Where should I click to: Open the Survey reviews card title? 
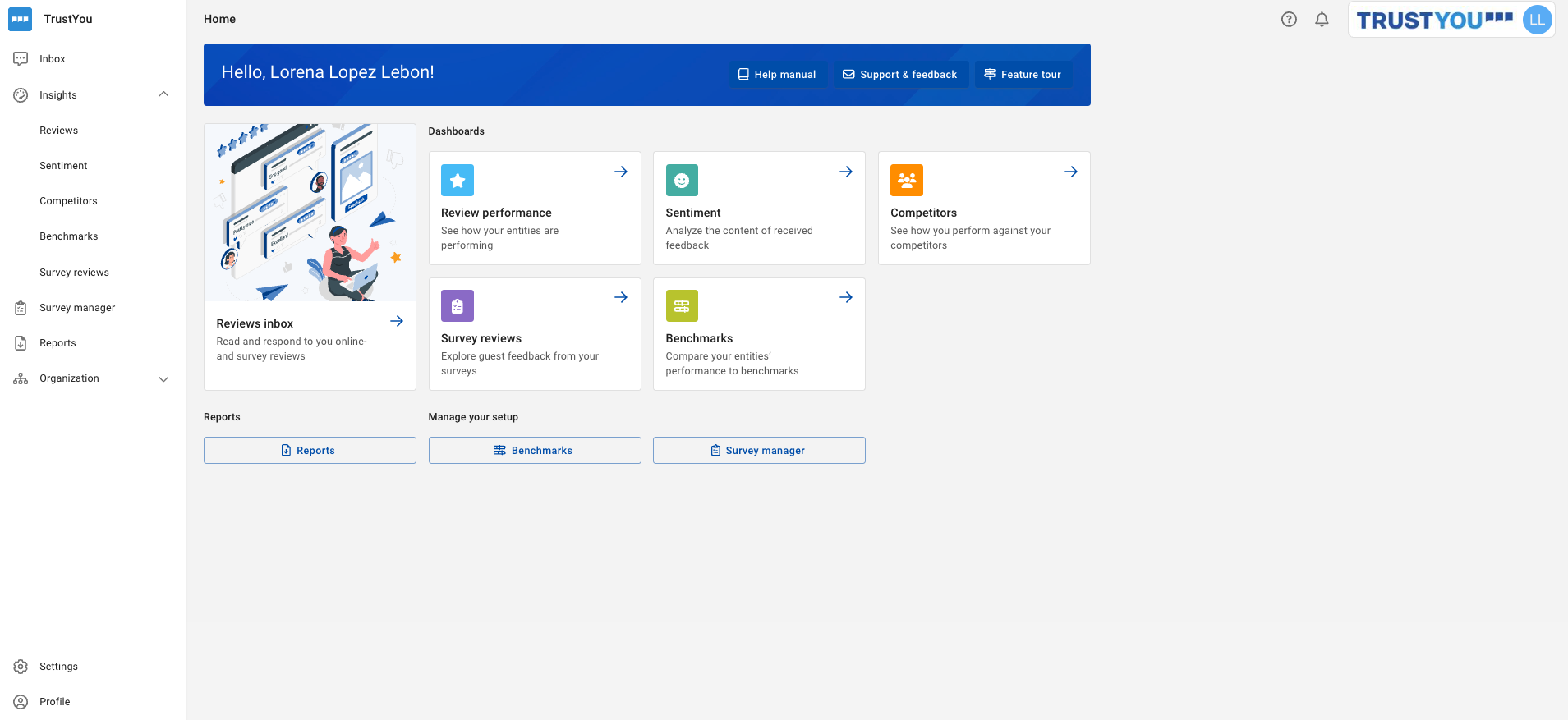[x=481, y=338]
